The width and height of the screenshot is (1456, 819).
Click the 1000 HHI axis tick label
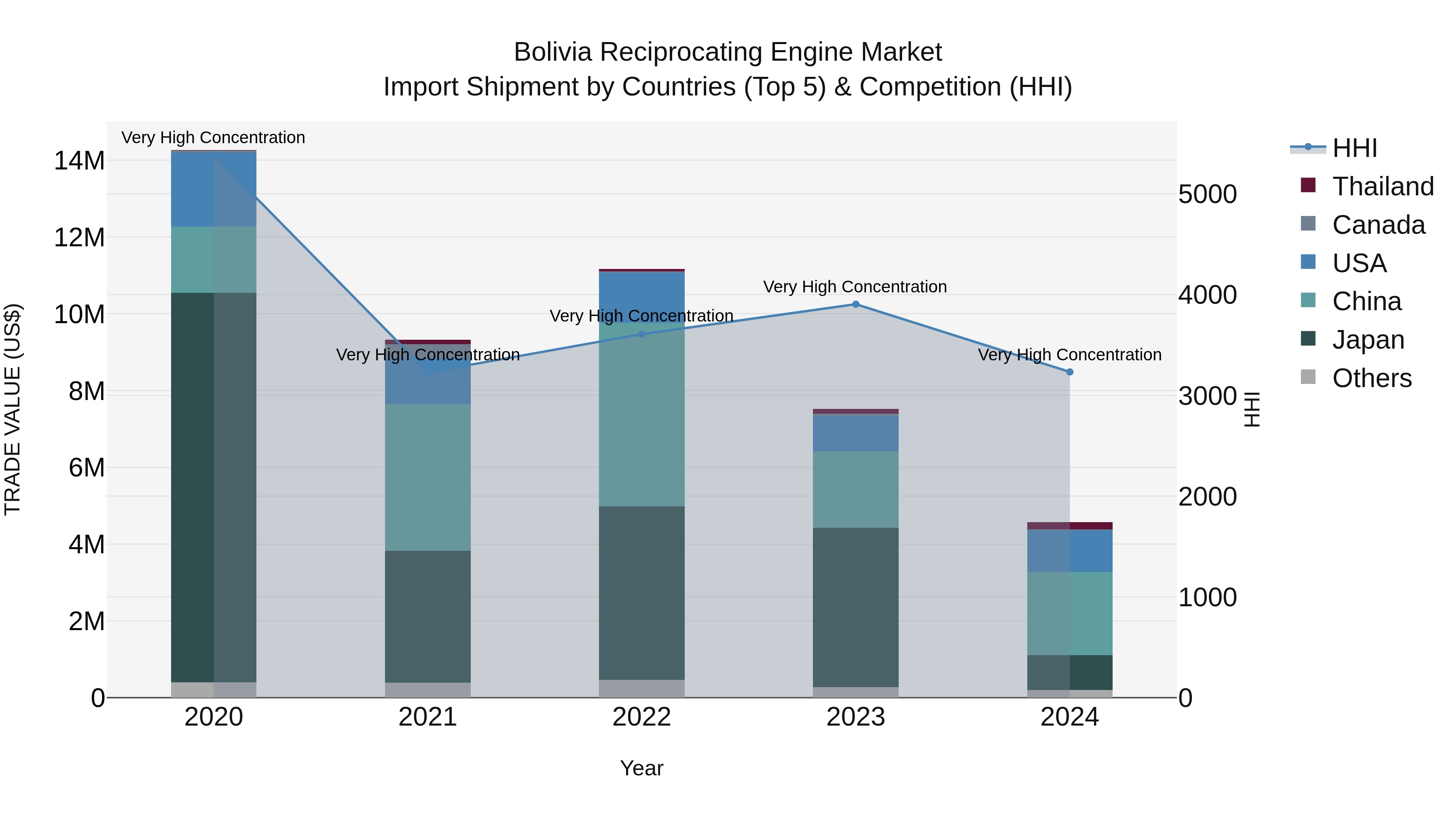coord(1208,597)
